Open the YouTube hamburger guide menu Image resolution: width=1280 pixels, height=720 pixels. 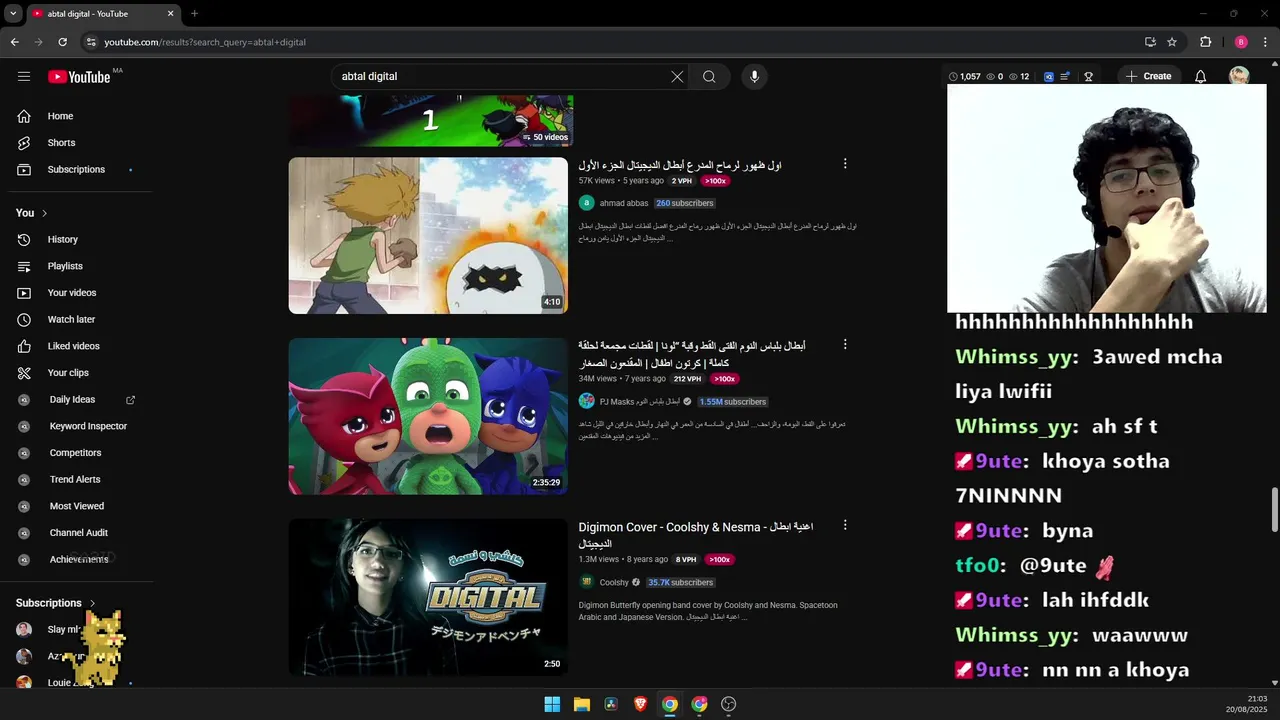(x=24, y=77)
